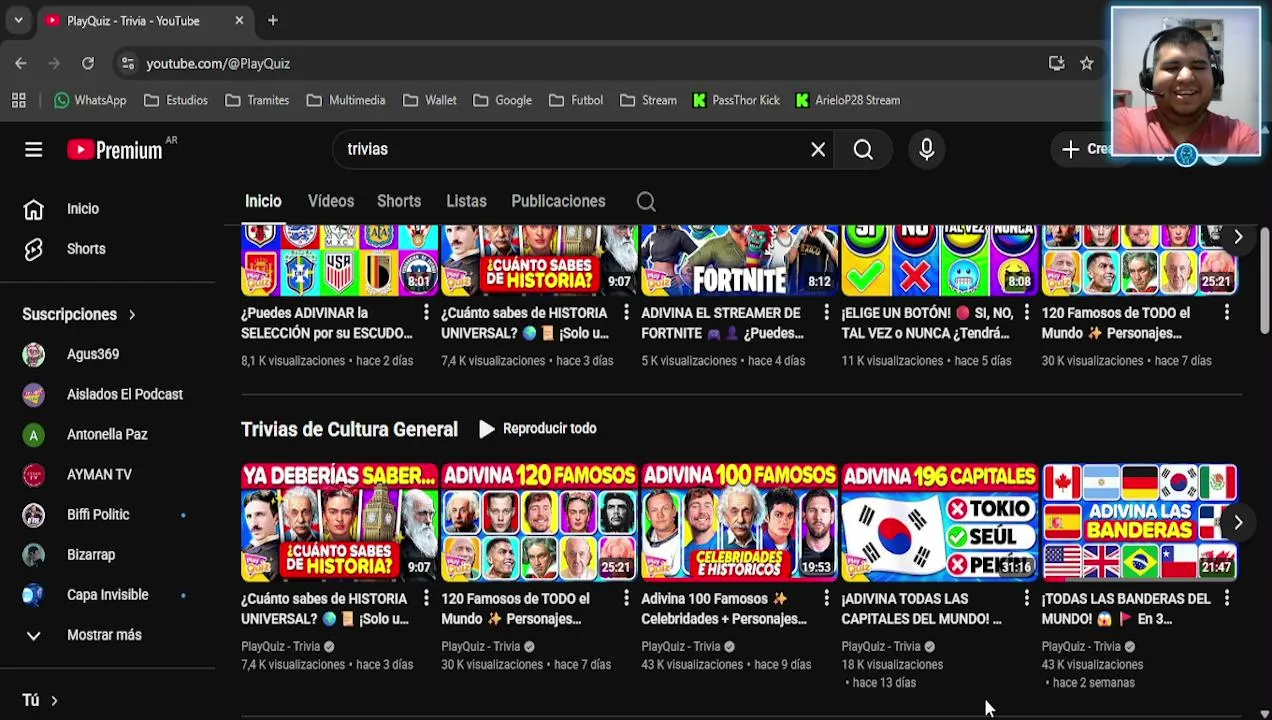Open options for ELIGE UN BOTÓN video
The width and height of the screenshot is (1272, 720).
(x=1026, y=313)
